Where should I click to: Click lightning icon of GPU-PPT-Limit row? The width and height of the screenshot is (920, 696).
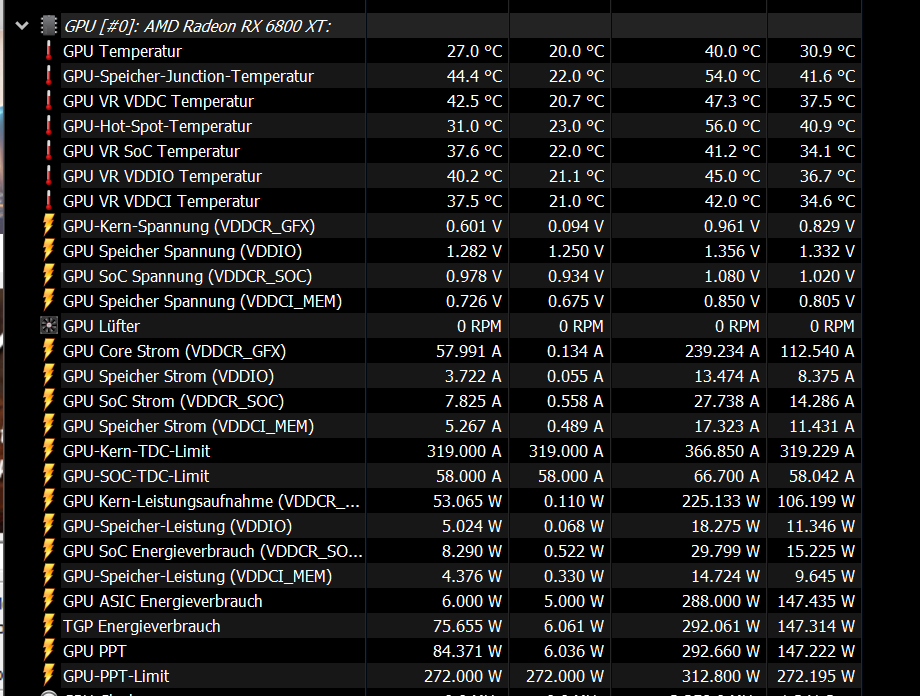tap(49, 676)
